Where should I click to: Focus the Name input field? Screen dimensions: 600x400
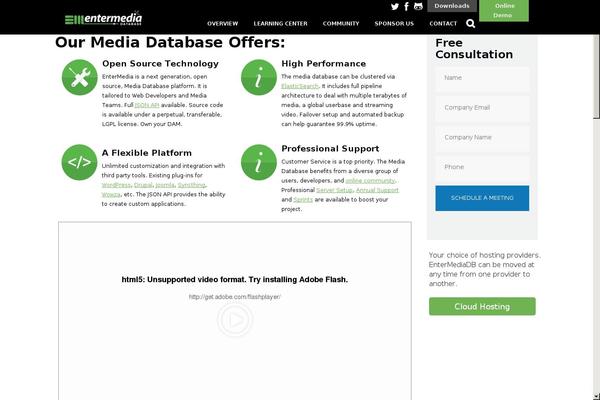482,78
